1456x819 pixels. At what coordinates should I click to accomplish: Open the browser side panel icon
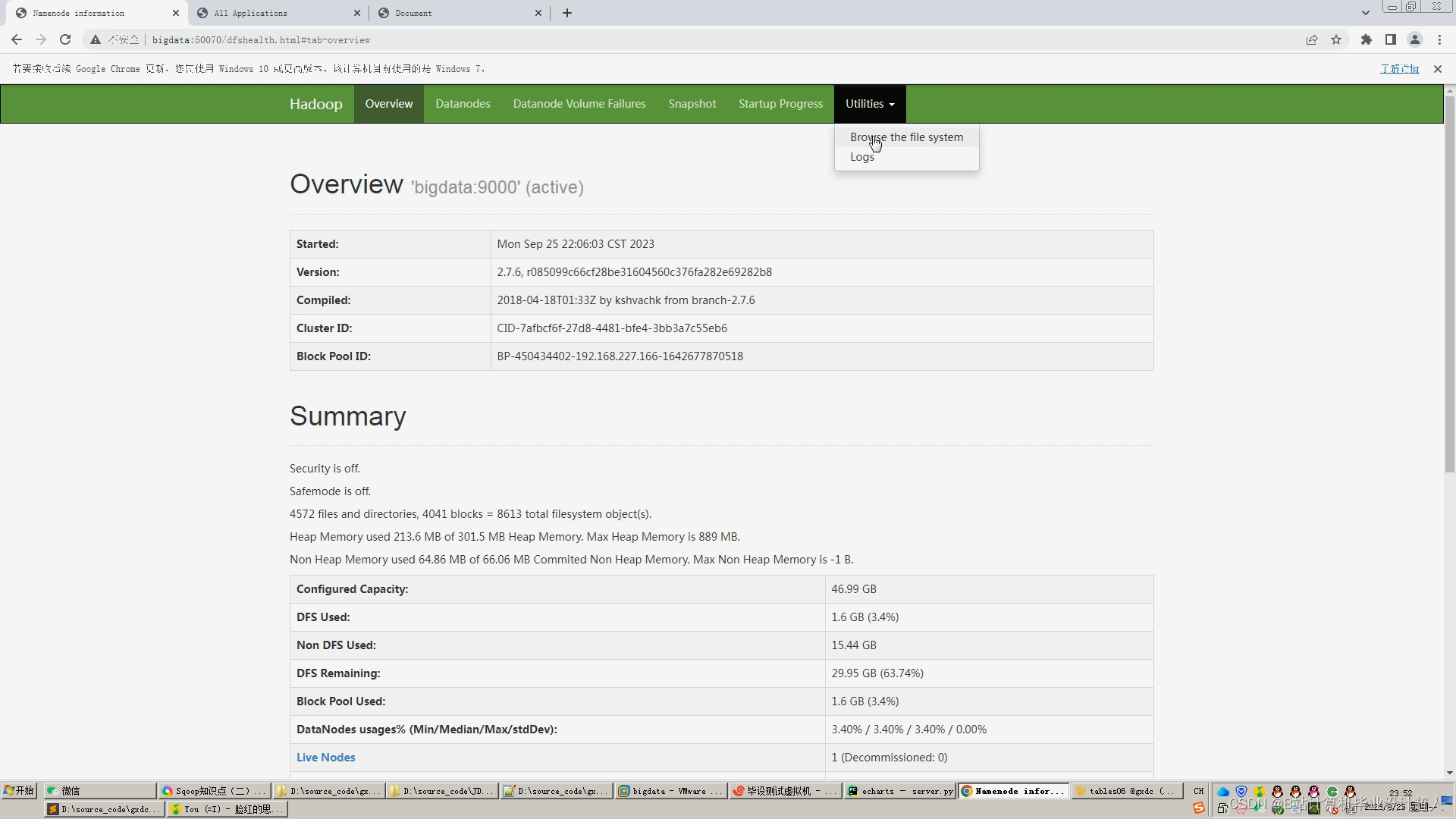(x=1391, y=39)
